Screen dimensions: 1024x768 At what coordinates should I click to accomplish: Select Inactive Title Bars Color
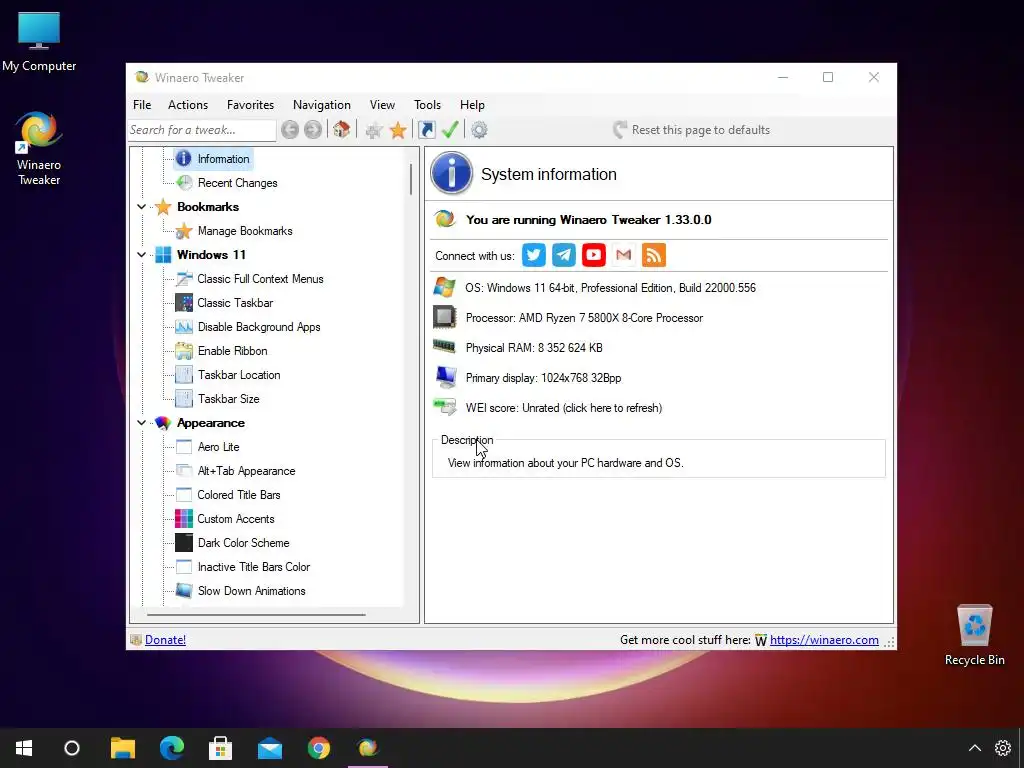[254, 567]
